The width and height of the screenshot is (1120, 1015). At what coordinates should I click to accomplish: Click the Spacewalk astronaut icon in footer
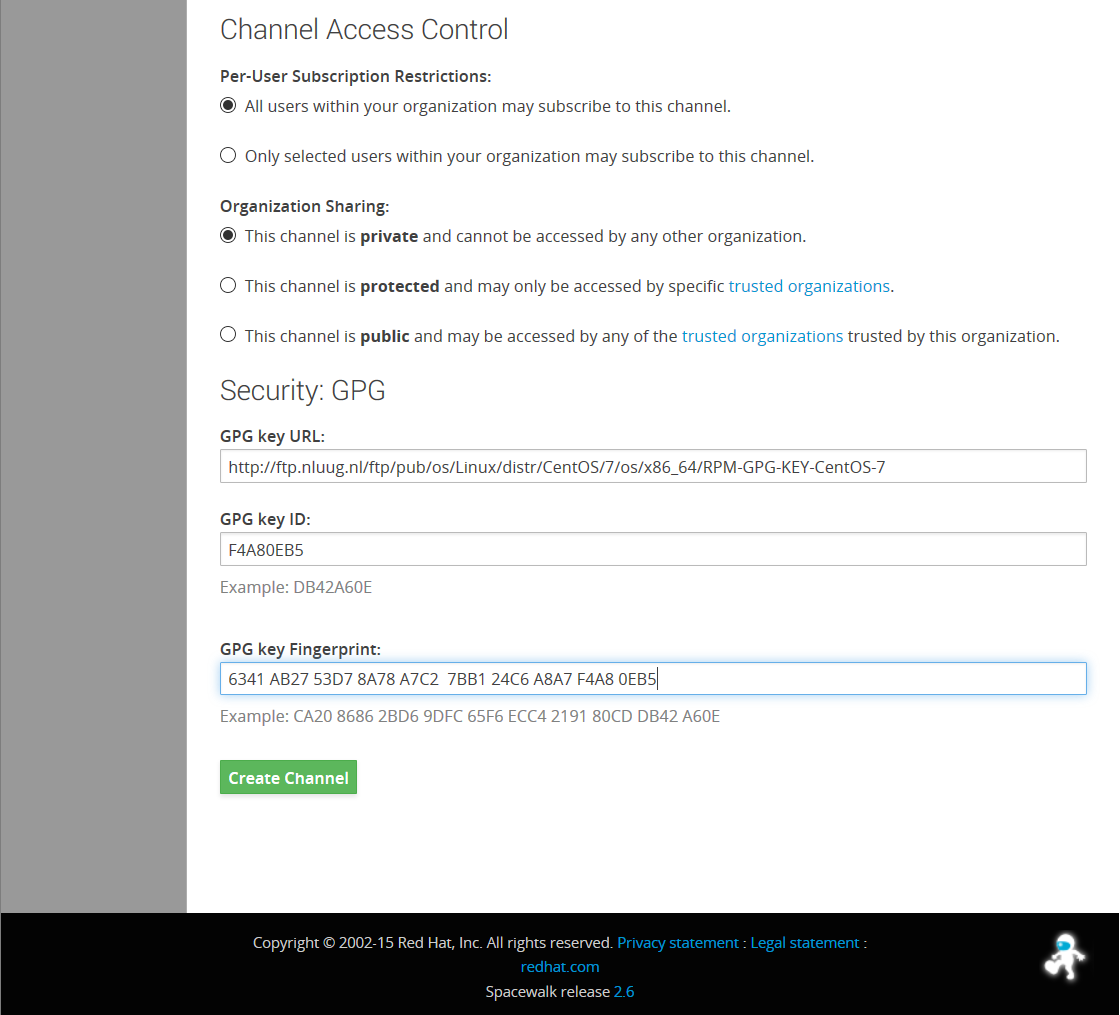(1064, 956)
